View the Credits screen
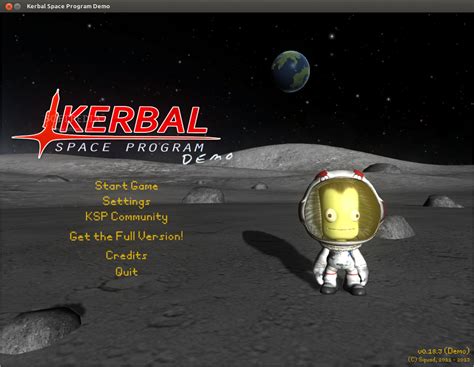 (x=126, y=255)
